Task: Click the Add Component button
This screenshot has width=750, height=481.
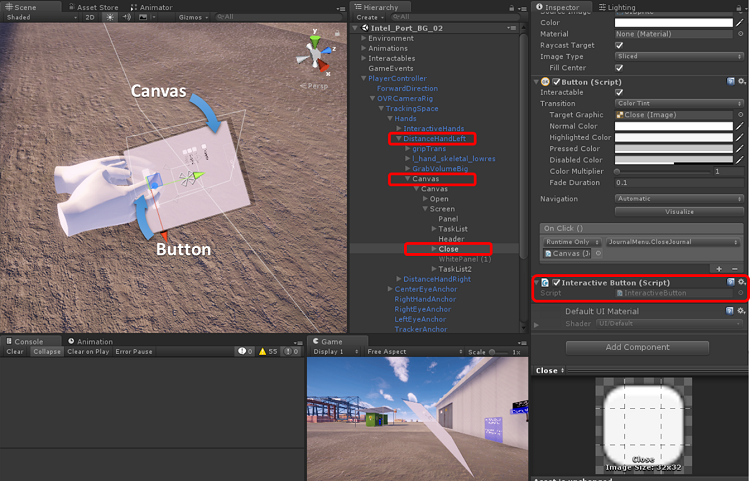Action: 637,348
